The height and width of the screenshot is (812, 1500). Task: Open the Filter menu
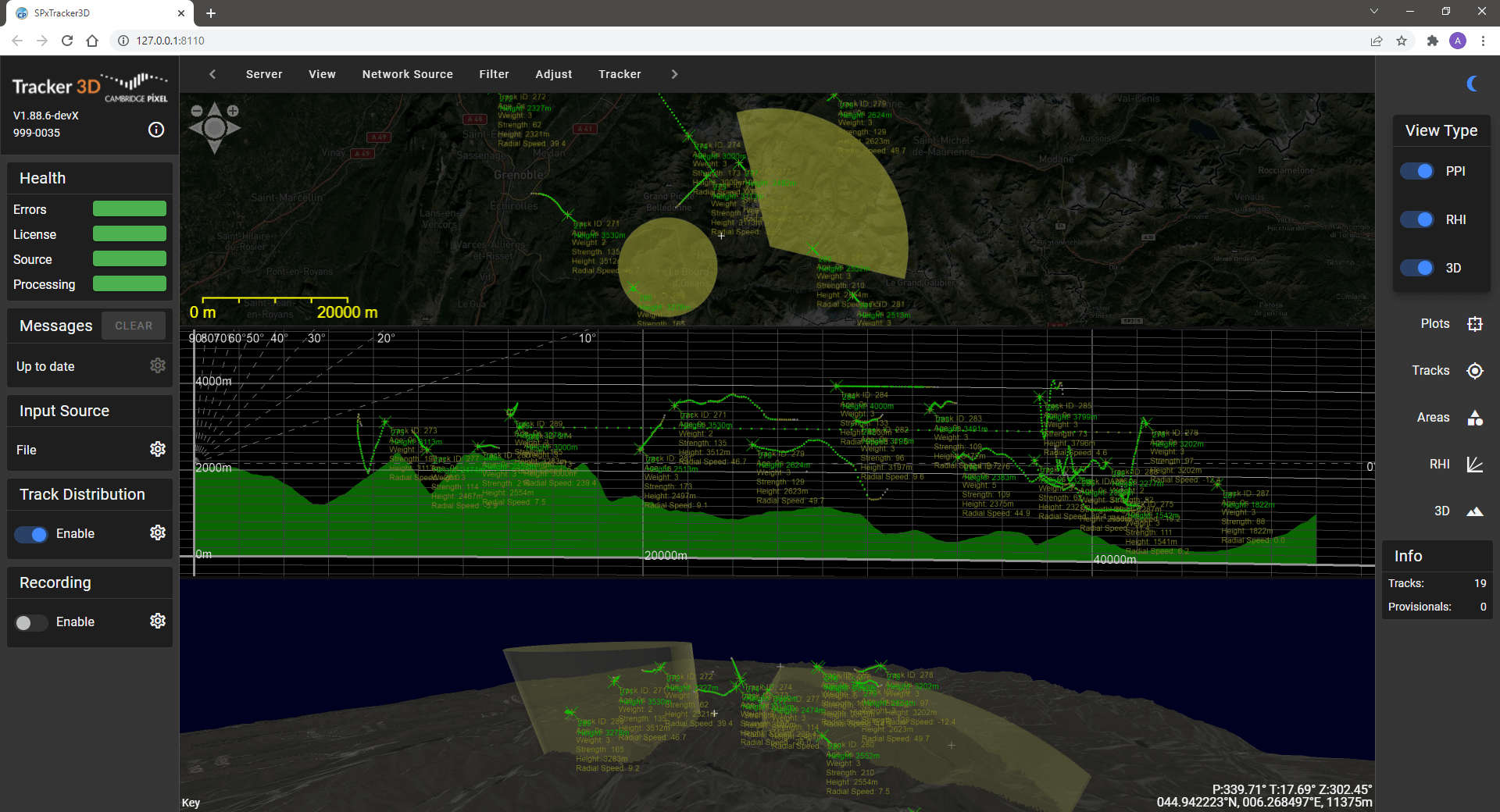point(494,74)
